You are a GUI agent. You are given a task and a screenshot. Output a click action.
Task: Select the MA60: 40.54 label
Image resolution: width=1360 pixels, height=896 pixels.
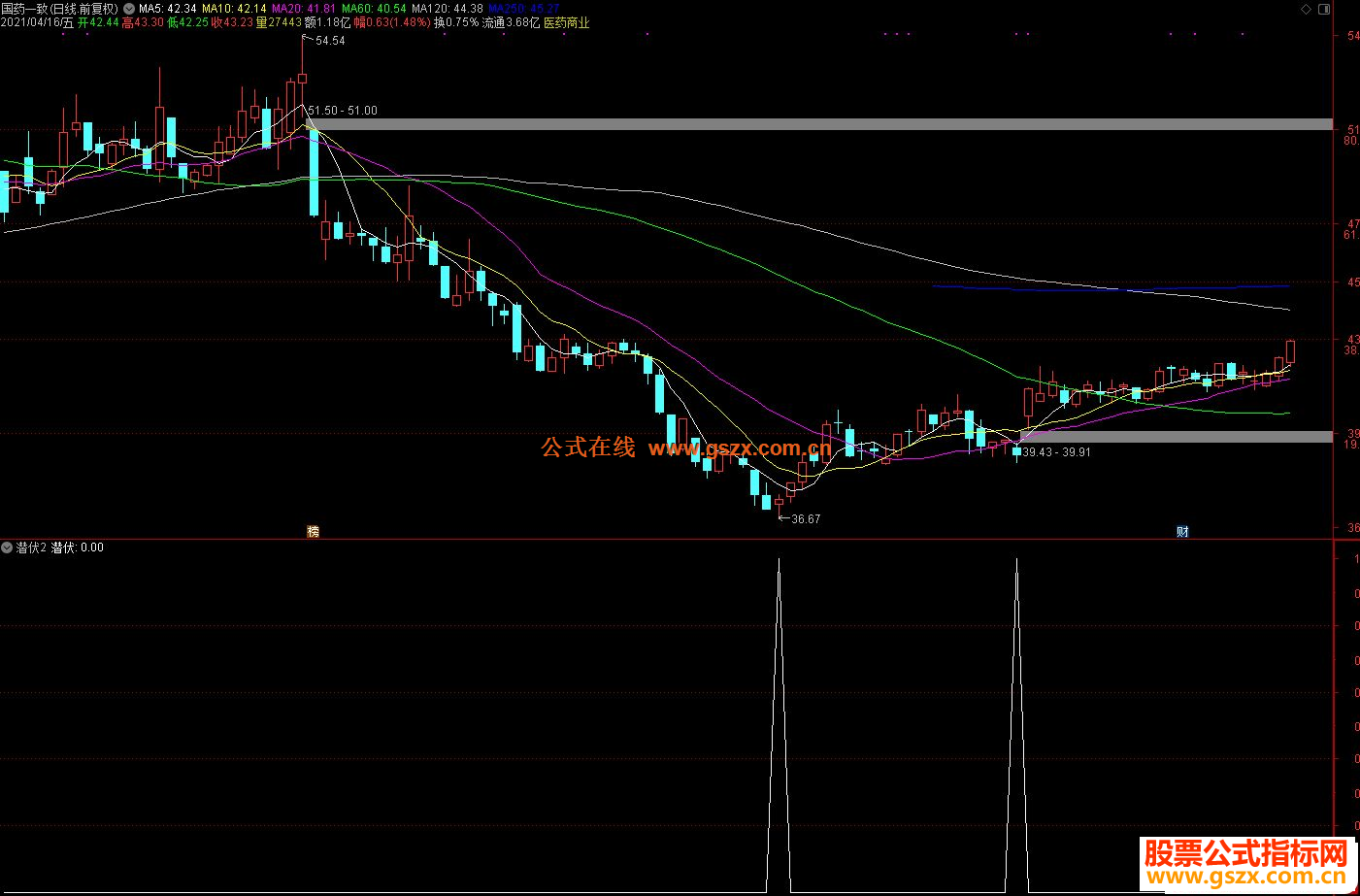(x=374, y=9)
